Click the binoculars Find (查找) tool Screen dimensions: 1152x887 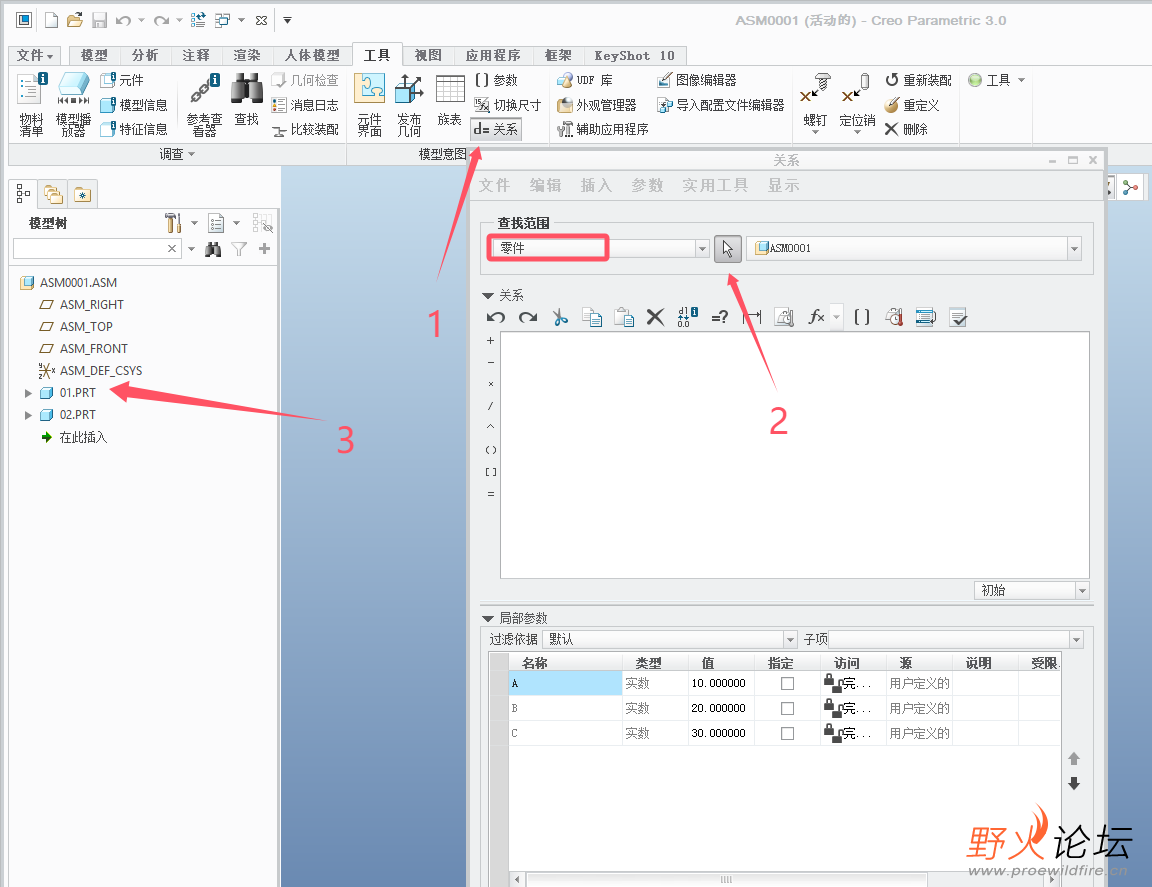click(247, 100)
